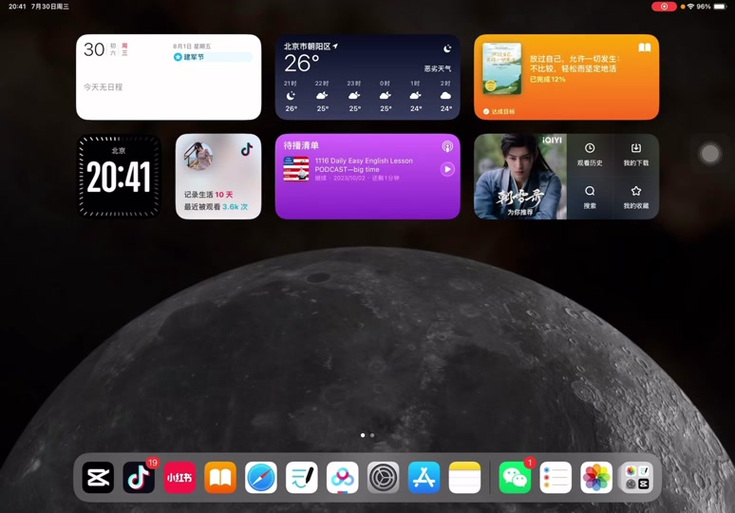Open the yellow Notes app in dock

point(465,477)
